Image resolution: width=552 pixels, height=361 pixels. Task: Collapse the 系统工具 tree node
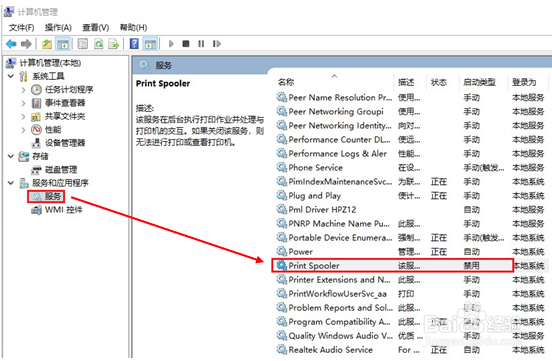[x=11, y=76]
